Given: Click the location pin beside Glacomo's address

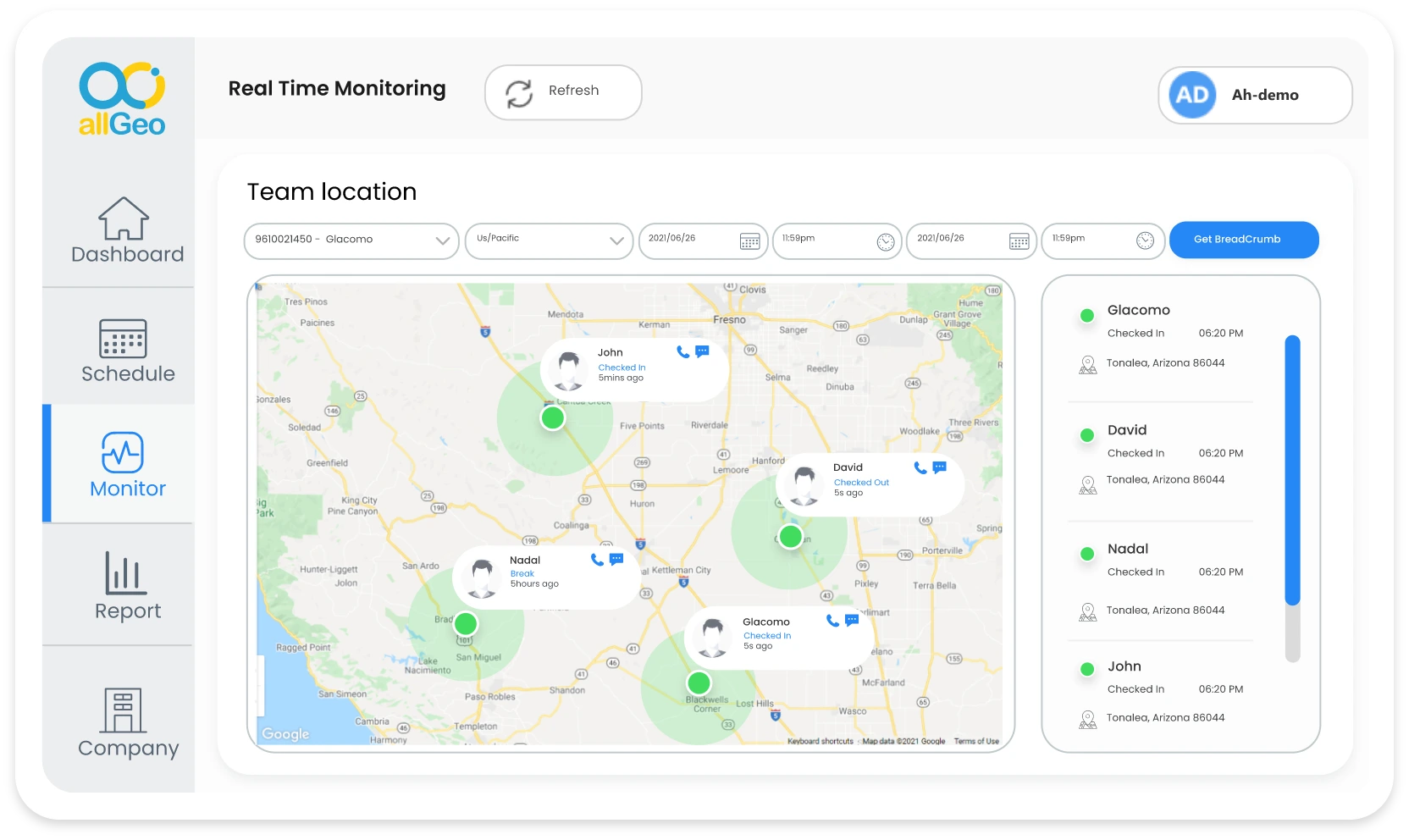Looking at the screenshot, I should point(1086,366).
